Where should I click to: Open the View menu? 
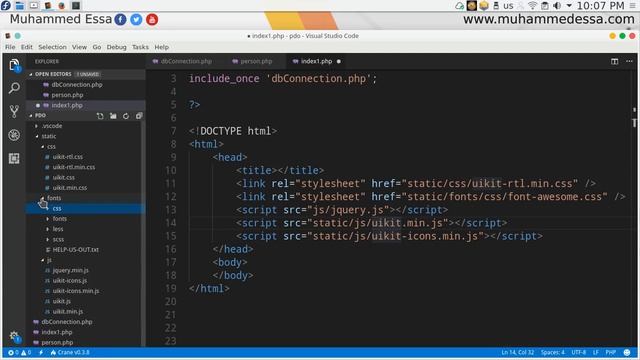point(79,47)
